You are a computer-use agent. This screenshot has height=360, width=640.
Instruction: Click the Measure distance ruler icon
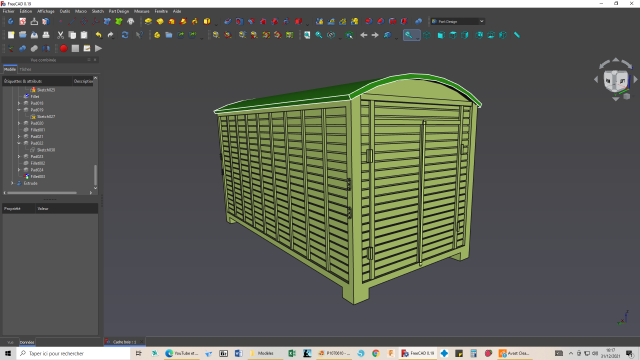(x=517, y=35)
